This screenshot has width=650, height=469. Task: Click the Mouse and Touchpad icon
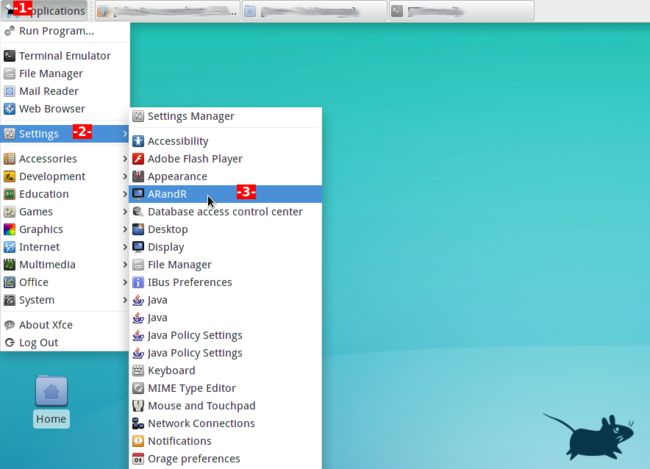click(x=138, y=406)
